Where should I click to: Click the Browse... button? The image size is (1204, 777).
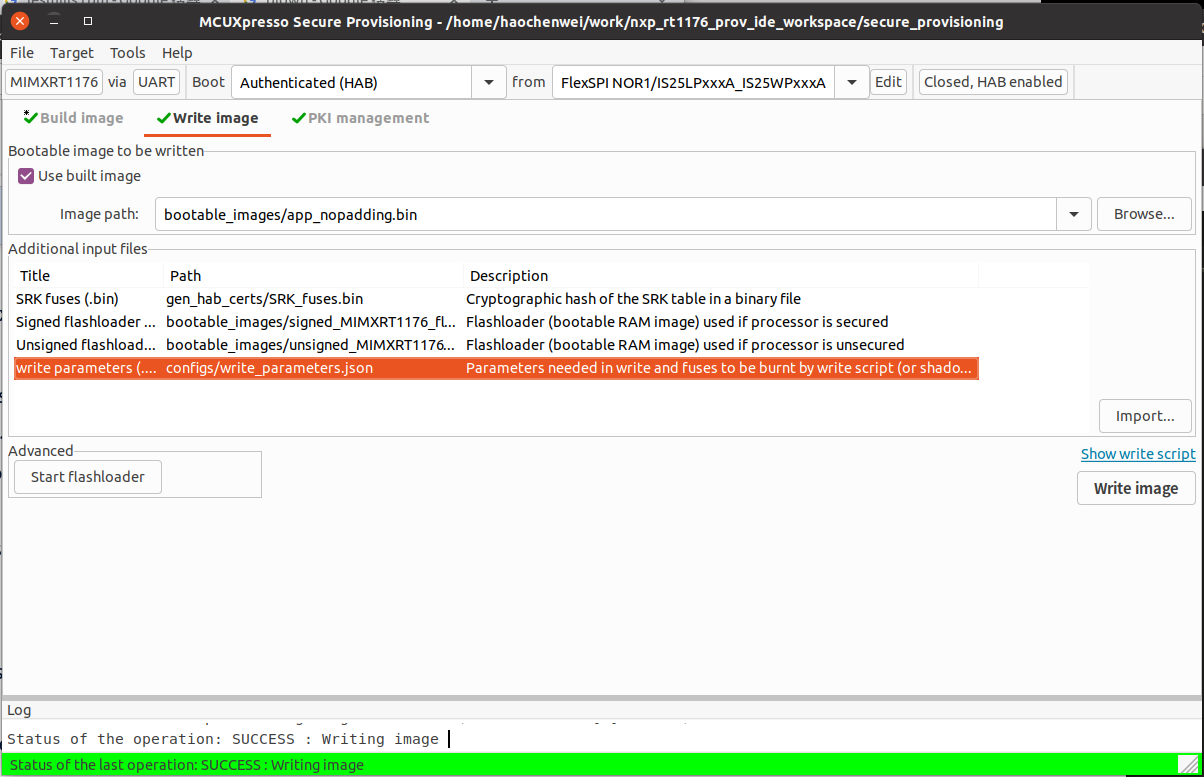1144,214
